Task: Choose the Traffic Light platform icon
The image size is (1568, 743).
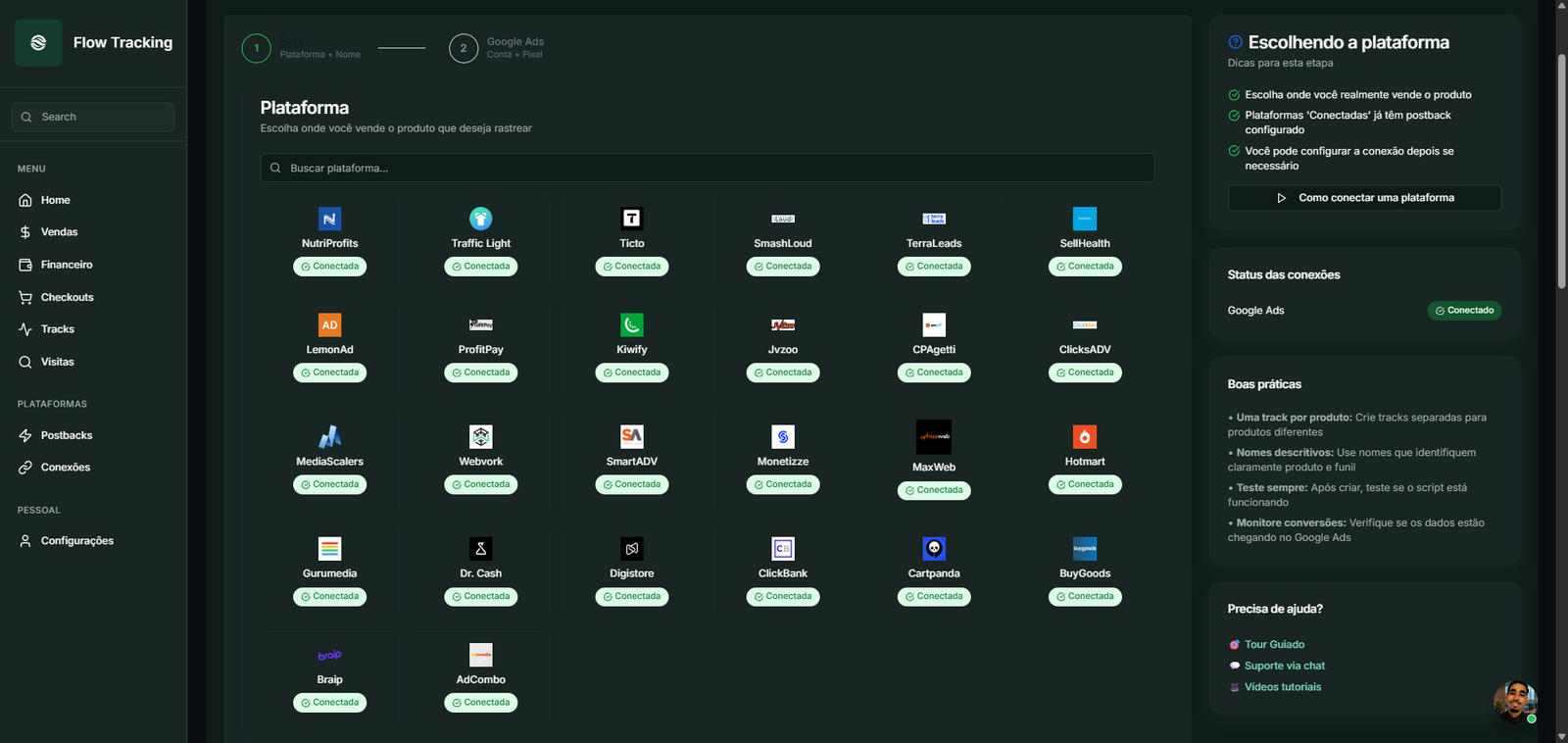Action: (x=480, y=219)
